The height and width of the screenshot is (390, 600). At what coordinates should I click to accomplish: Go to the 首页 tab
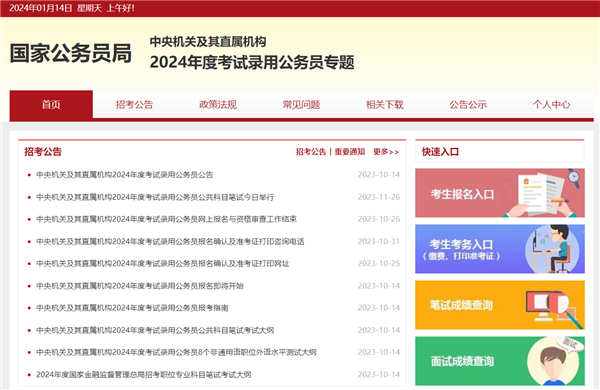pyautogui.click(x=51, y=104)
